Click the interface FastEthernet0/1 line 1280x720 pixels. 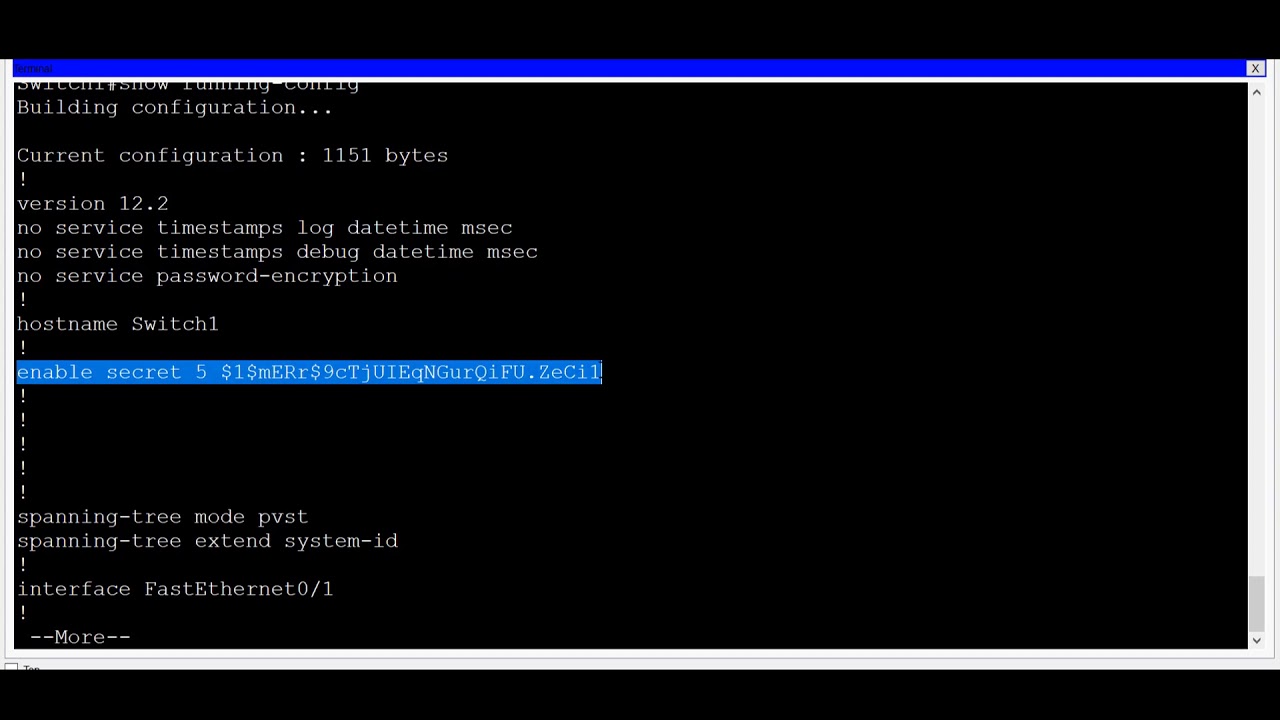tap(174, 588)
